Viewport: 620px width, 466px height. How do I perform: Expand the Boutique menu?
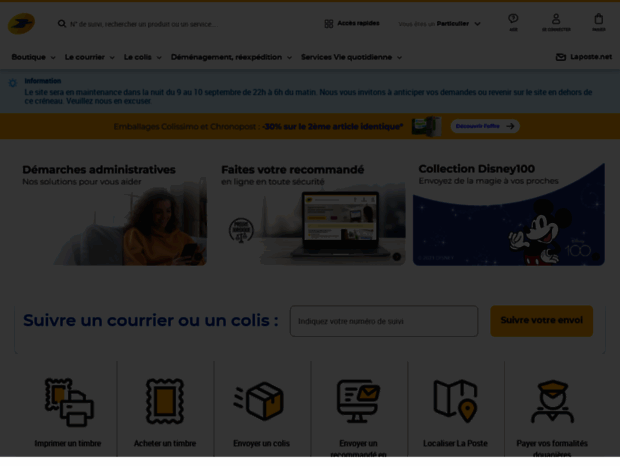33,57
